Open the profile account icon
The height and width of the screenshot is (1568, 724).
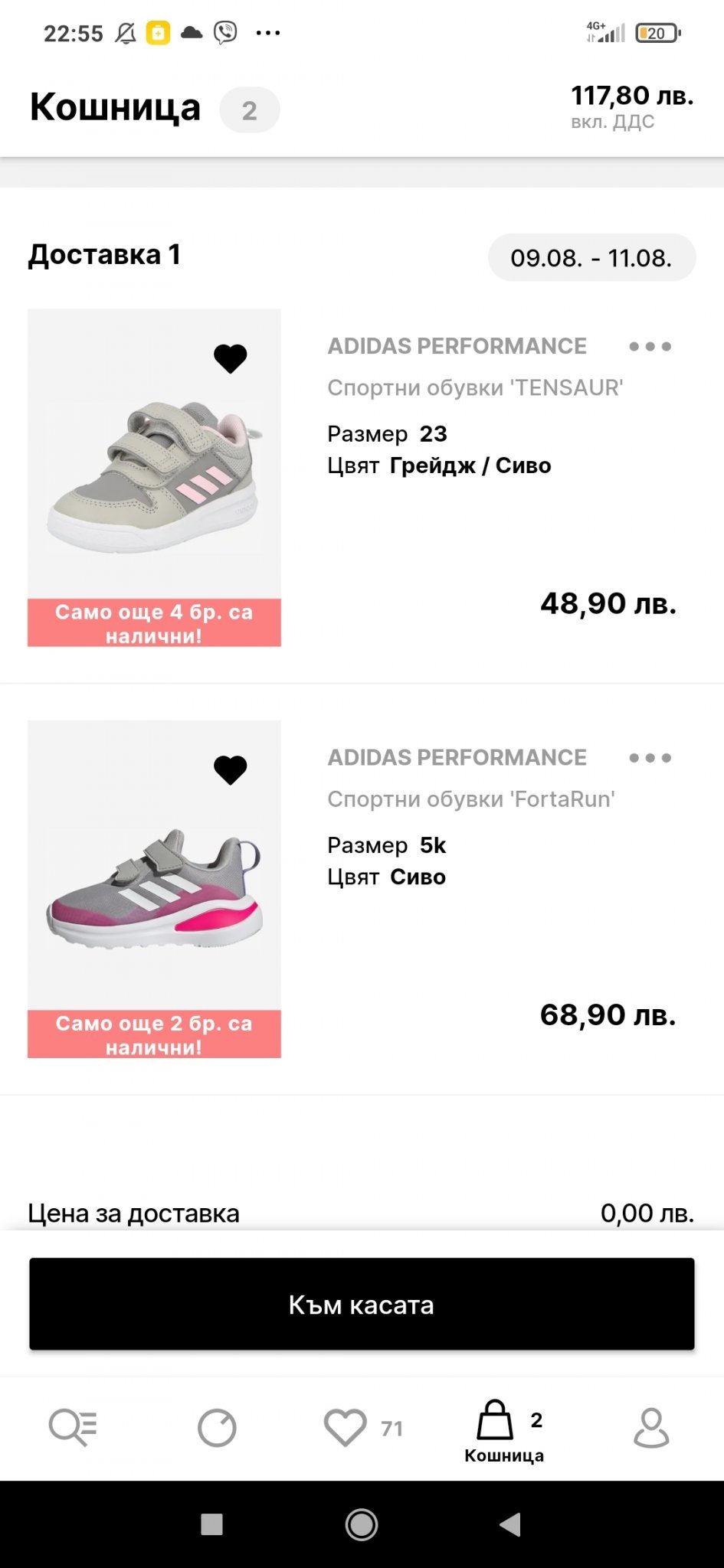click(x=651, y=1428)
